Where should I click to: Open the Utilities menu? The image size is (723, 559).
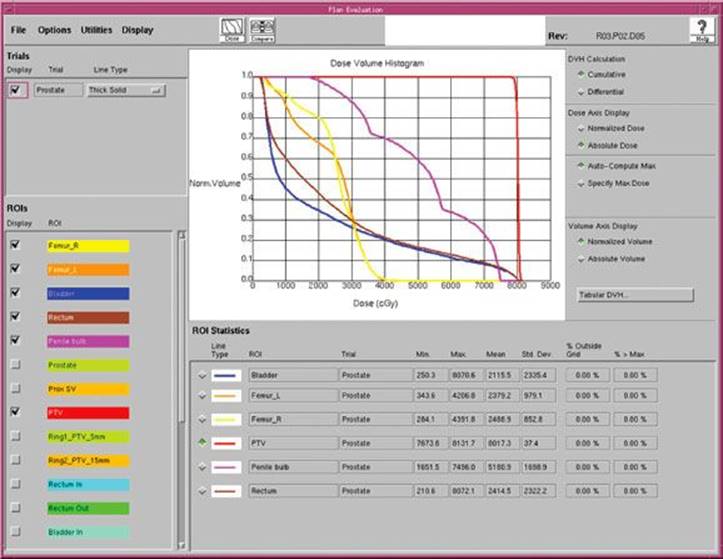coord(96,30)
